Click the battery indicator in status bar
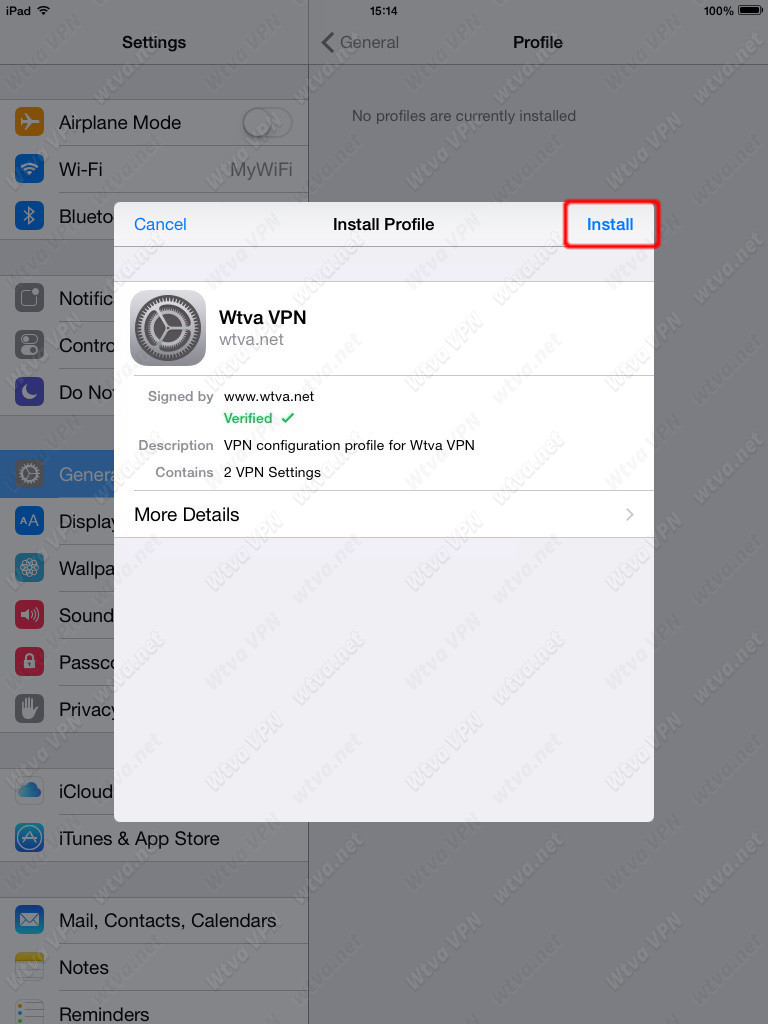Screen dimensions: 768x1024 tap(750, 10)
